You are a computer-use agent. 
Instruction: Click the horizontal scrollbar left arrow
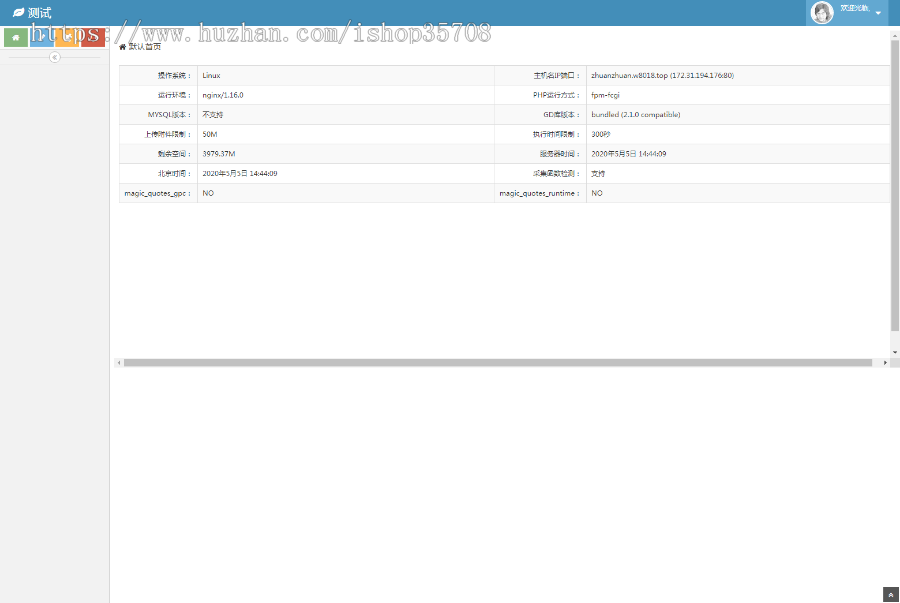click(119, 363)
